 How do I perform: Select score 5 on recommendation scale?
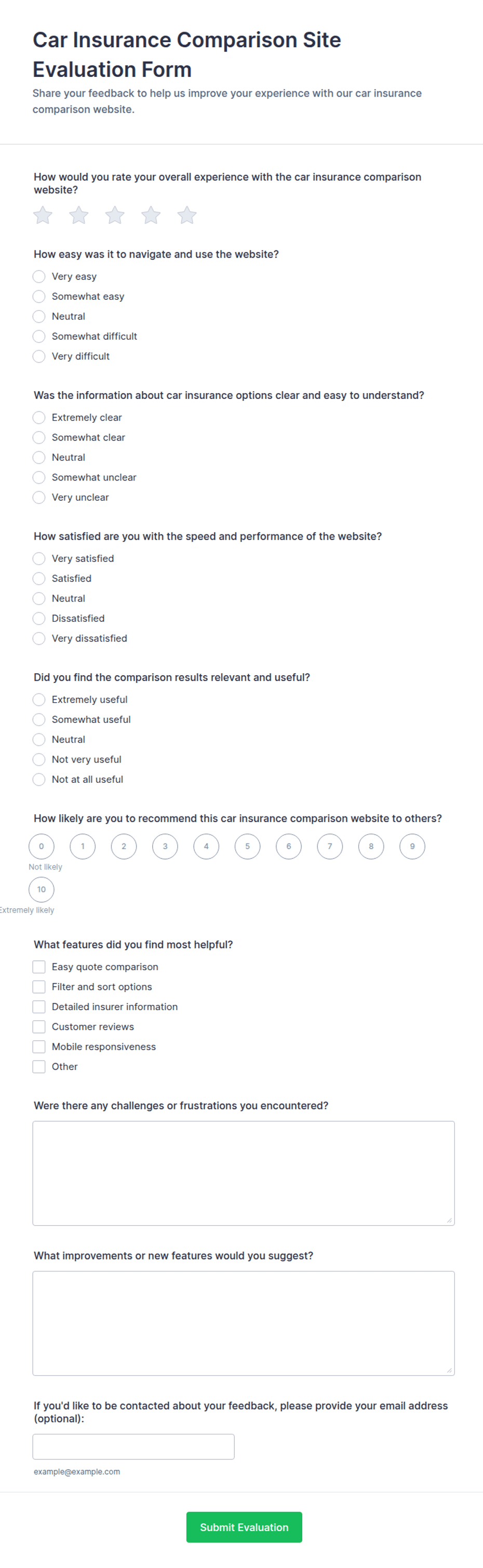pyautogui.click(x=248, y=846)
